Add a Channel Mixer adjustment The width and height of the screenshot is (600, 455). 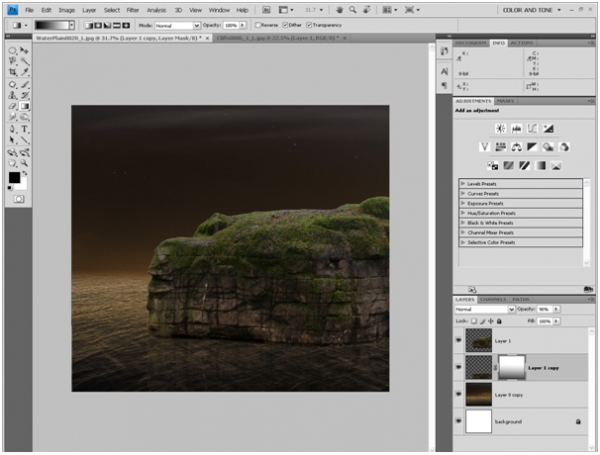click(564, 147)
